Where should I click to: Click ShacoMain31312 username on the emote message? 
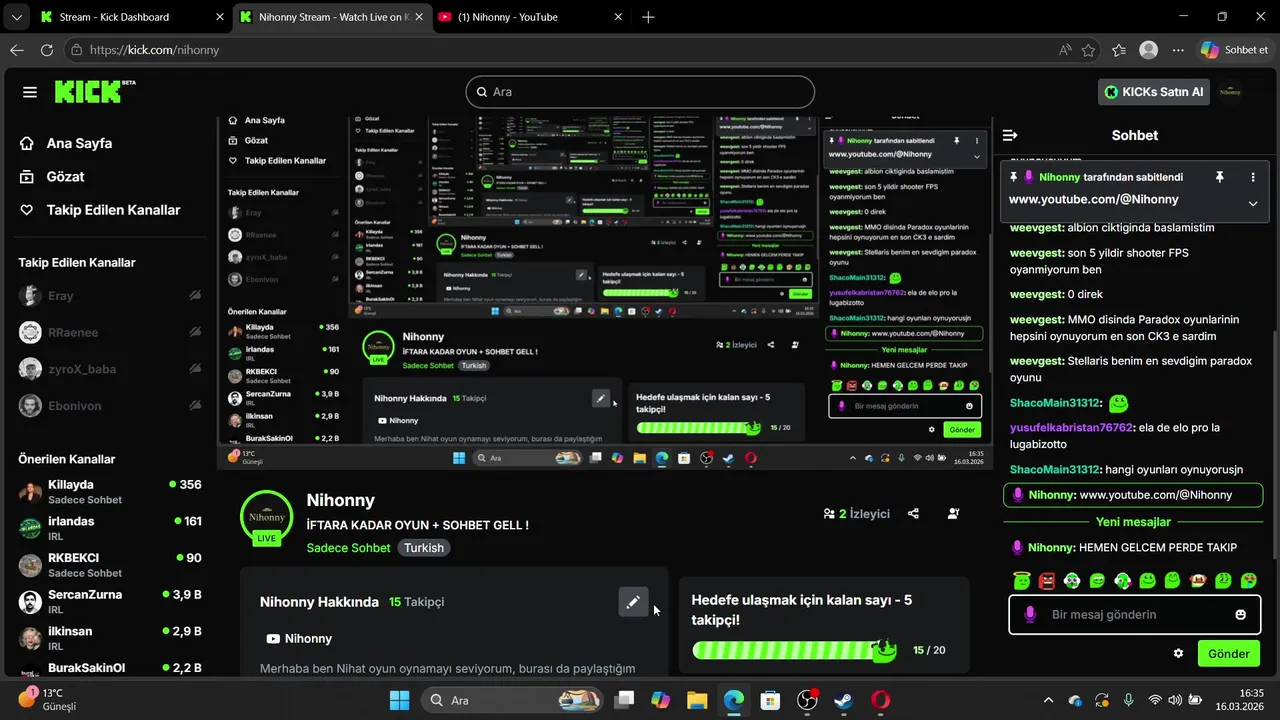[1055, 403]
